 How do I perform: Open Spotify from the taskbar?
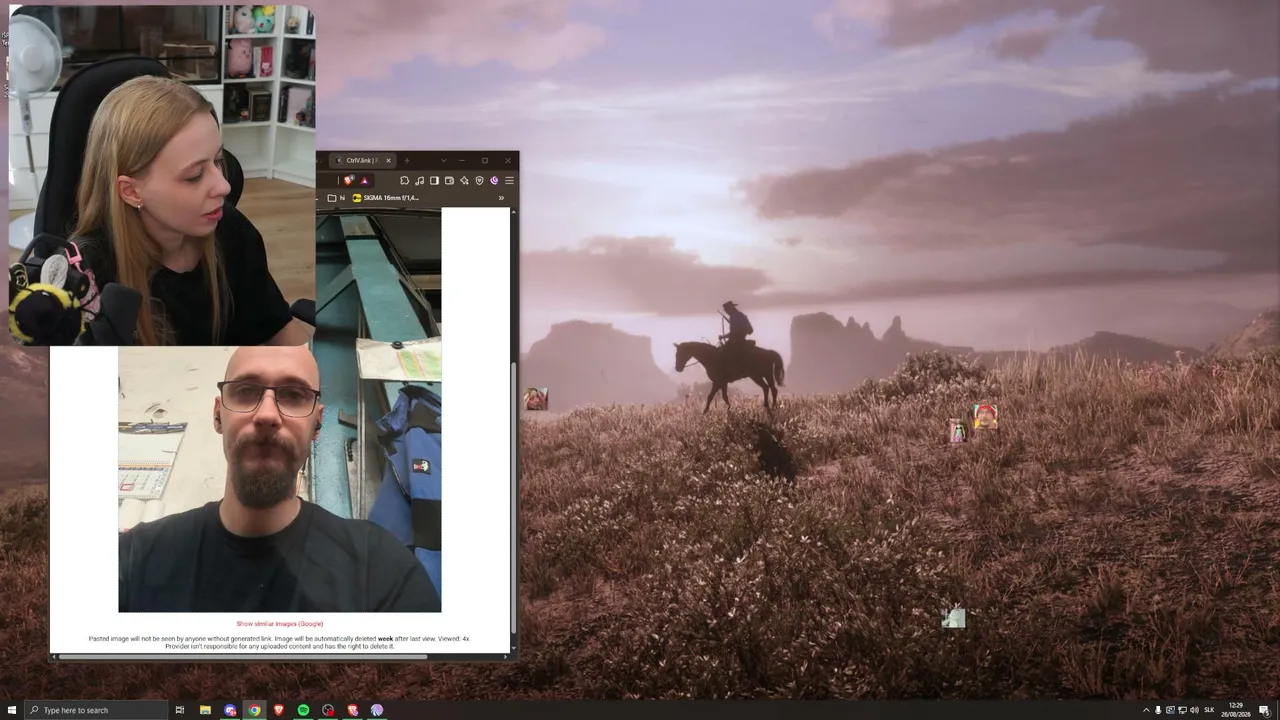(x=304, y=710)
